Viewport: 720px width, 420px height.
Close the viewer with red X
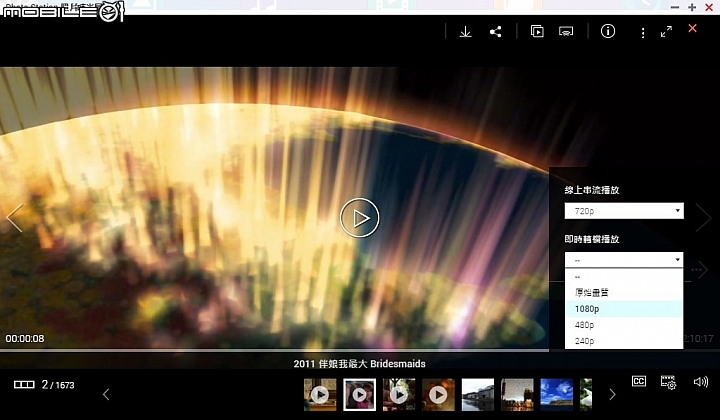tap(692, 28)
